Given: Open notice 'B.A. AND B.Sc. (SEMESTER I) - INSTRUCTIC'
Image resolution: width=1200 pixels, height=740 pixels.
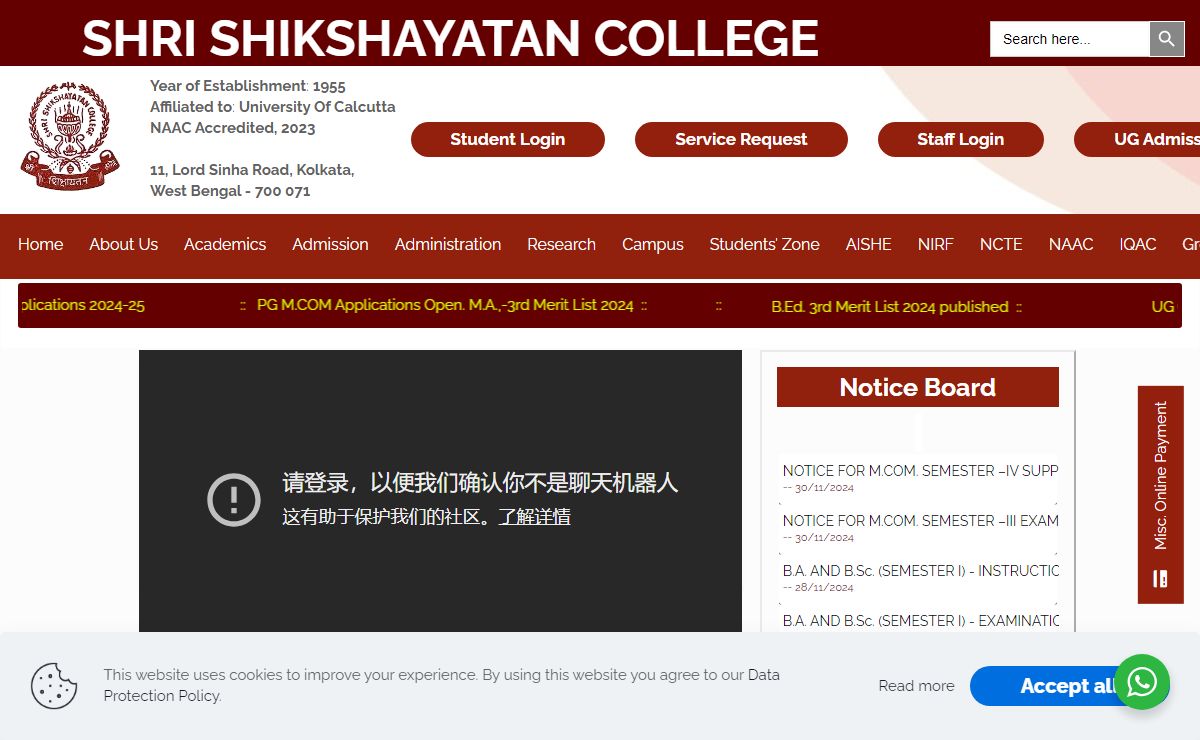Looking at the screenshot, I should [x=918, y=570].
